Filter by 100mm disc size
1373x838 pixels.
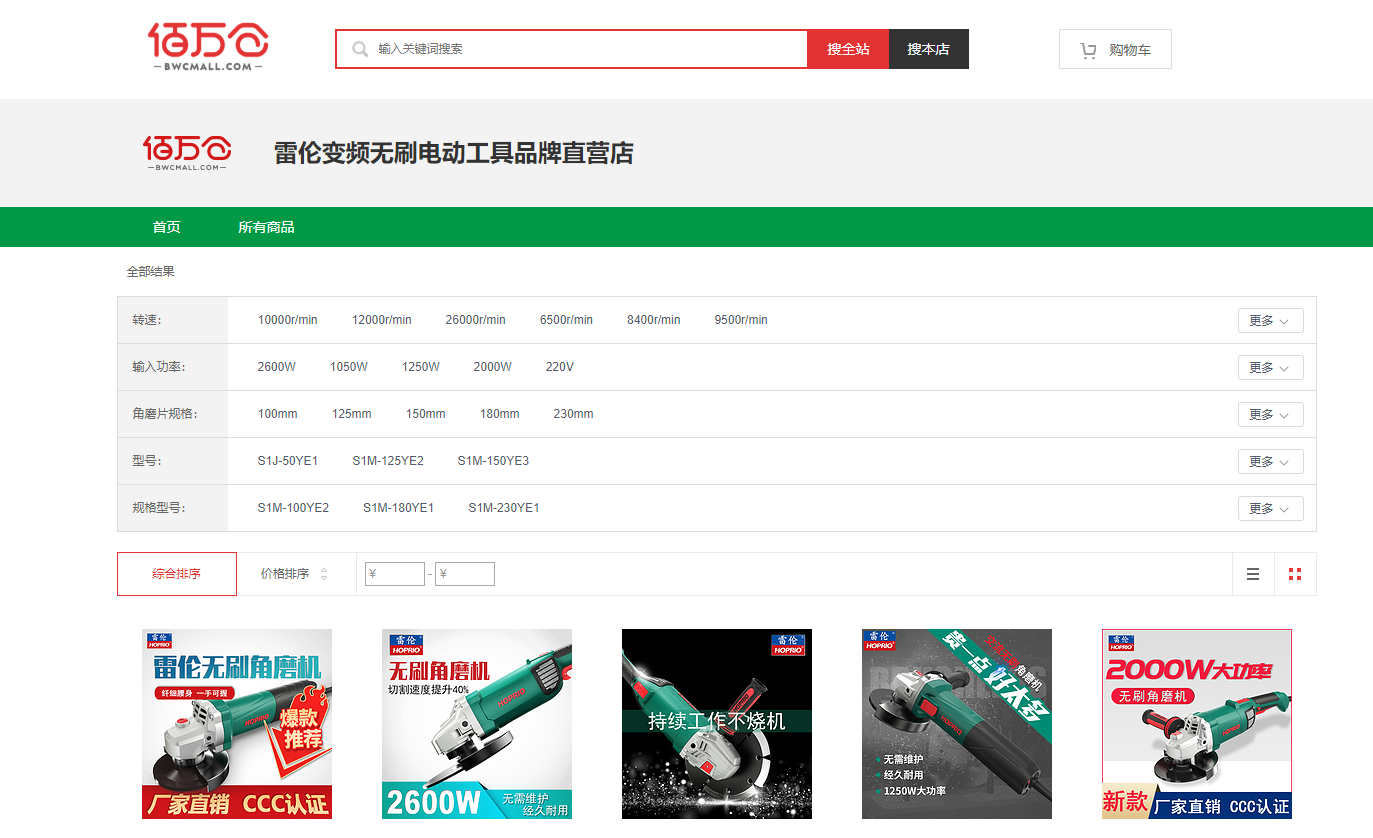[278, 414]
